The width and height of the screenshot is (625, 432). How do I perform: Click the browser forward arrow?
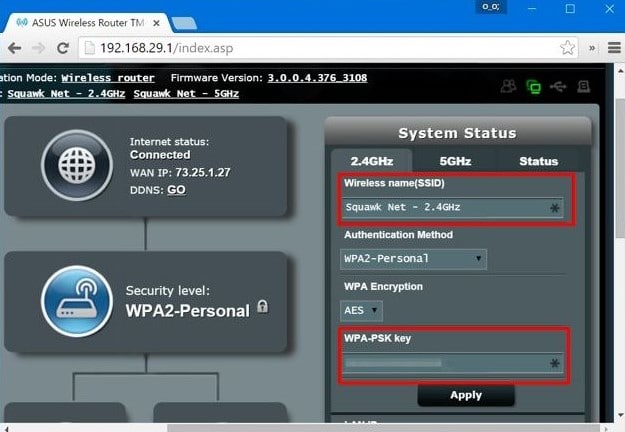[39, 48]
